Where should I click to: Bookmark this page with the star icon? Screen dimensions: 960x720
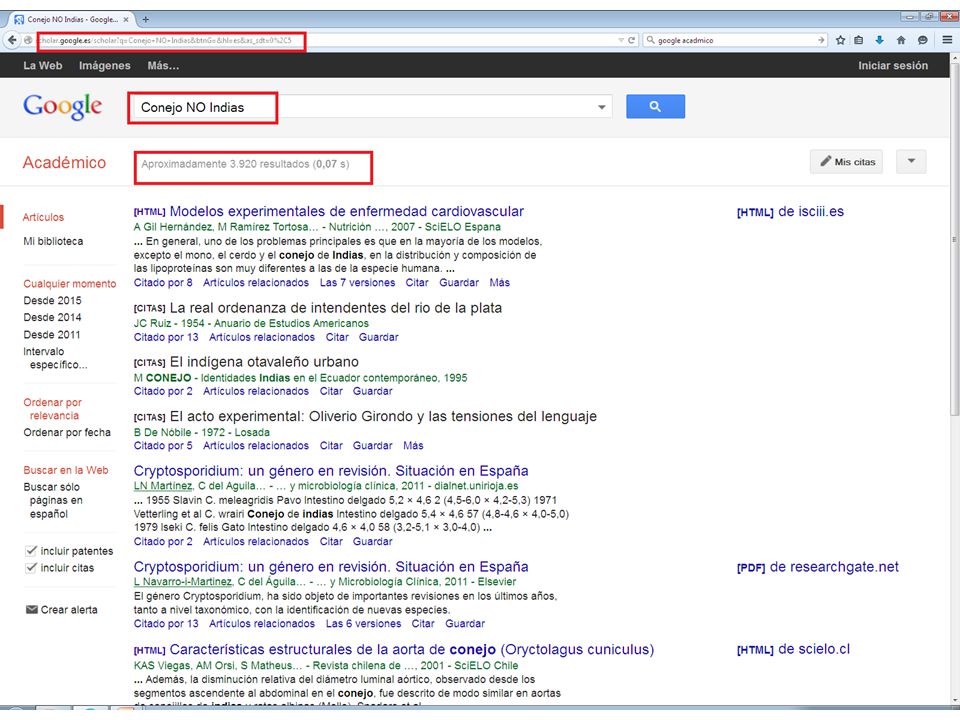click(840, 40)
